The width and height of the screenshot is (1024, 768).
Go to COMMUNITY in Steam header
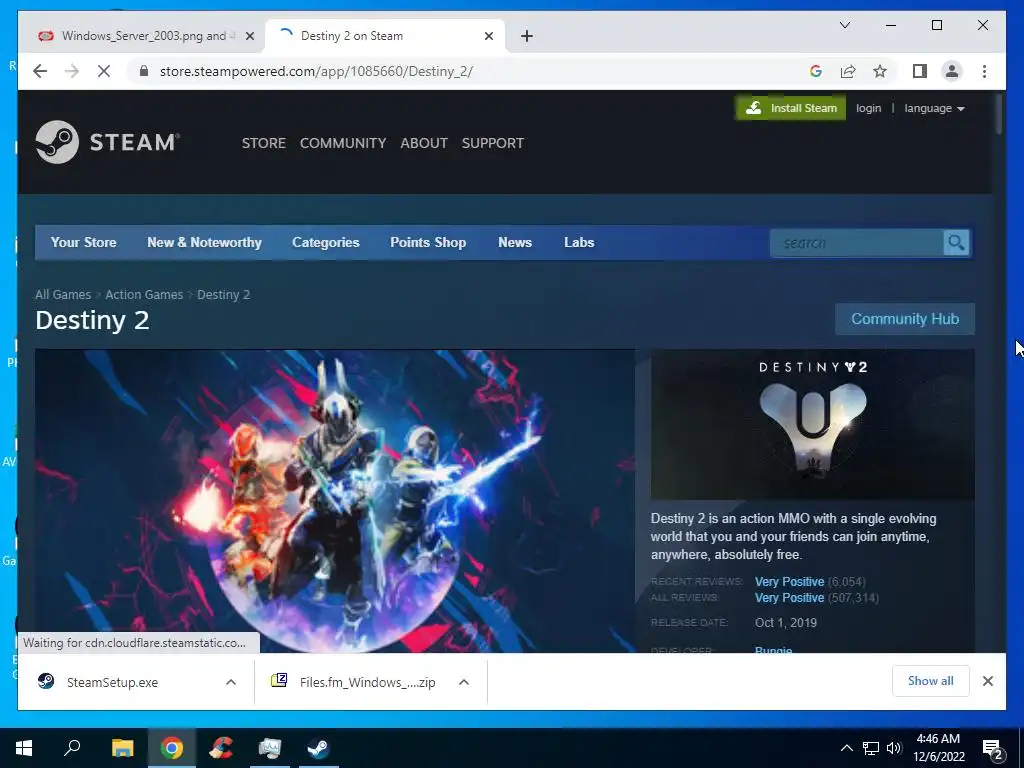click(343, 143)
